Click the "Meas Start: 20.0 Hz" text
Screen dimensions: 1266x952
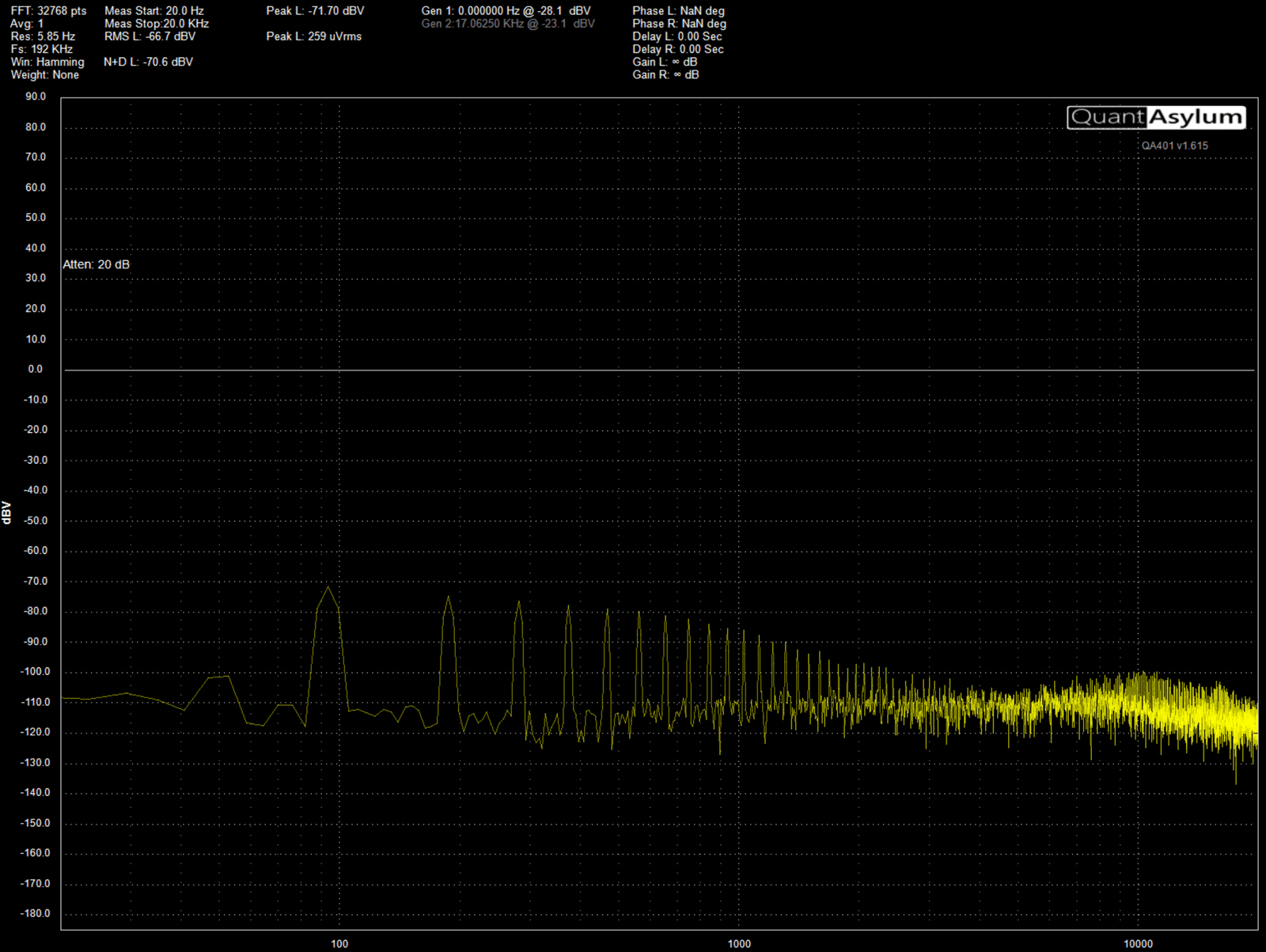click(x=154, y=11)
